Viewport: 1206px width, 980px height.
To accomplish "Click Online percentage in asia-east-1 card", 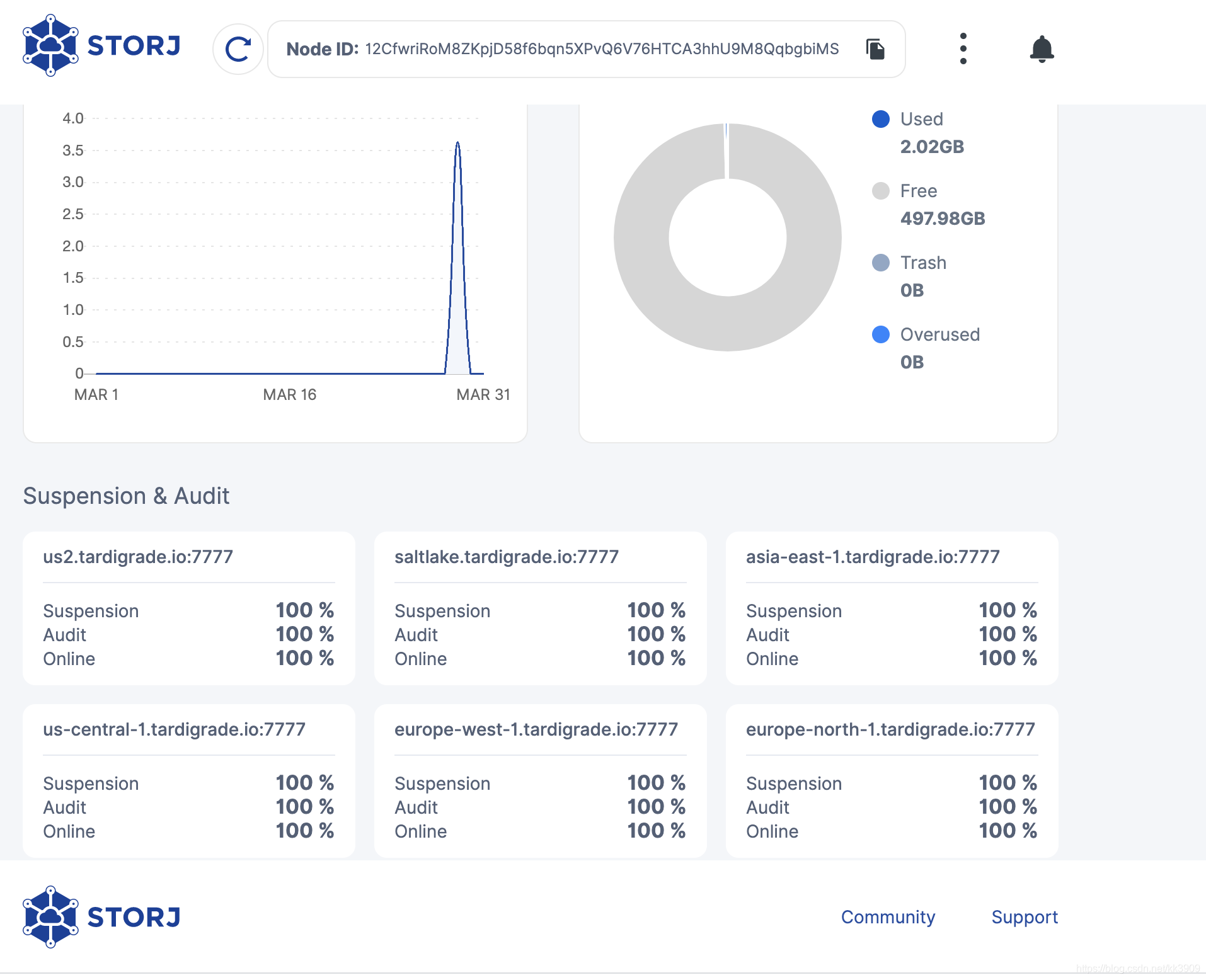I will pos(1008,658).
